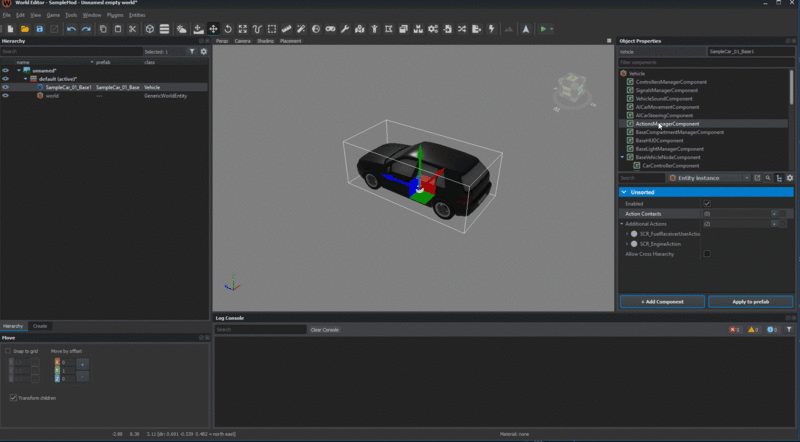
Task: Click the Apply to prefab button
Action: click(x=750, y=301)
